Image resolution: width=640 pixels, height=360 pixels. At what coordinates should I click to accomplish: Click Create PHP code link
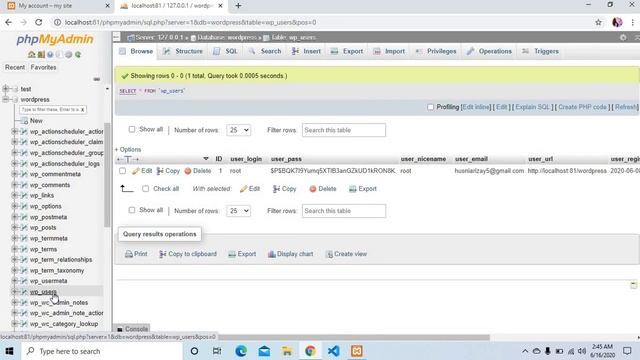(582, 107)
